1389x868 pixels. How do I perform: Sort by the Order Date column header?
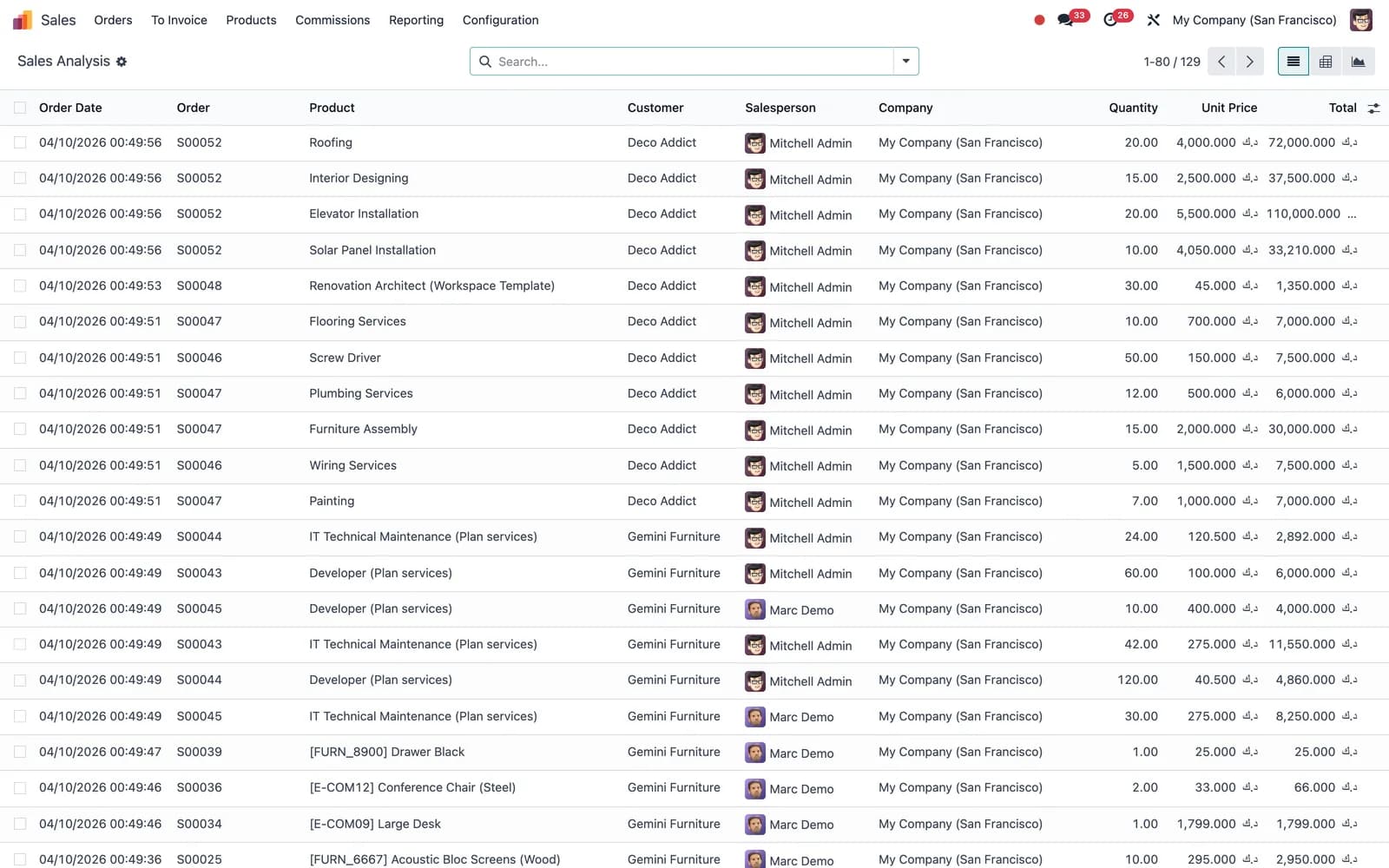pos(70,108)
